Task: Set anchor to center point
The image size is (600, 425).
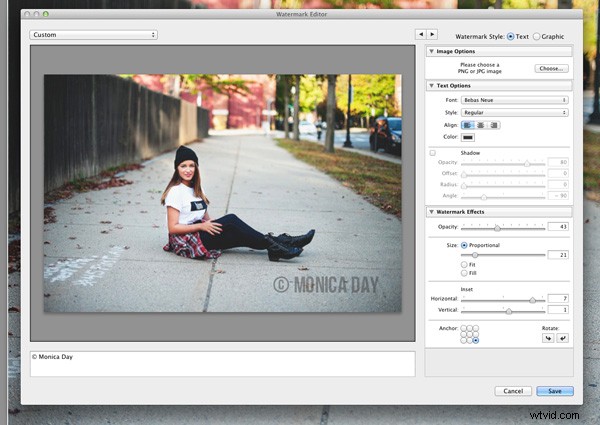Action: click(470, 334)
